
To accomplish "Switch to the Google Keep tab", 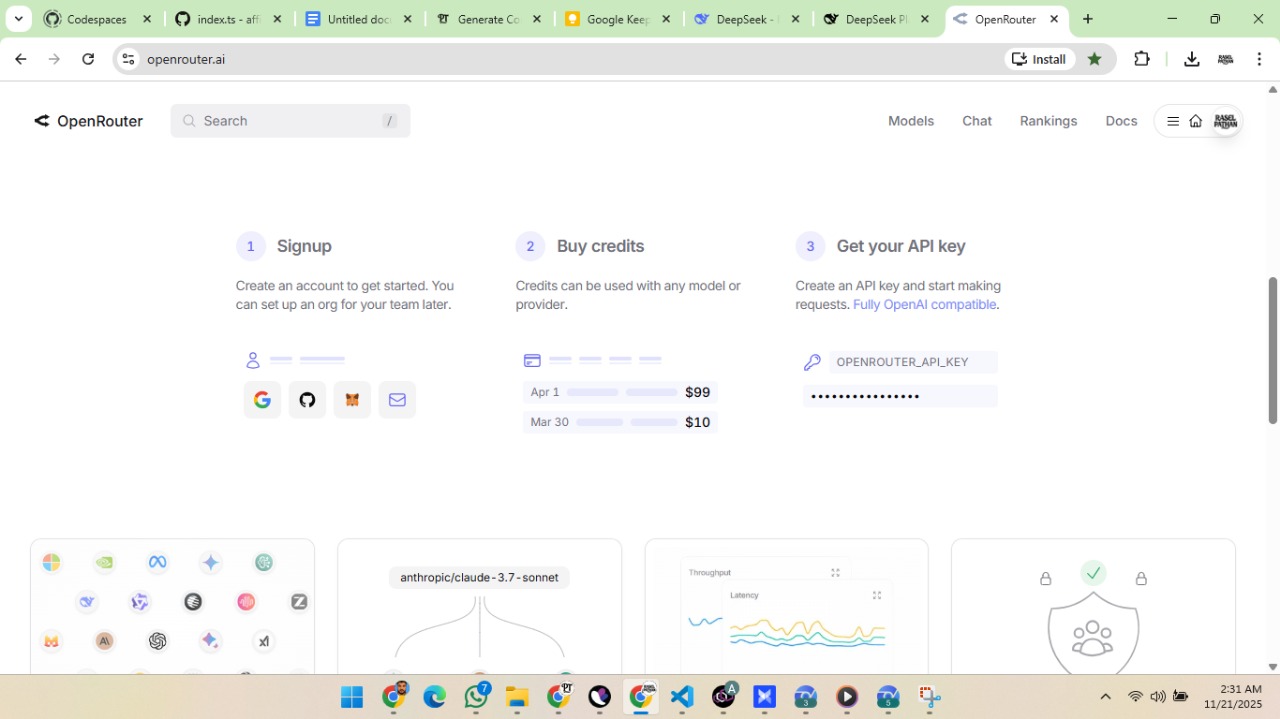I will pyautogui.click(x=617, y=19).
